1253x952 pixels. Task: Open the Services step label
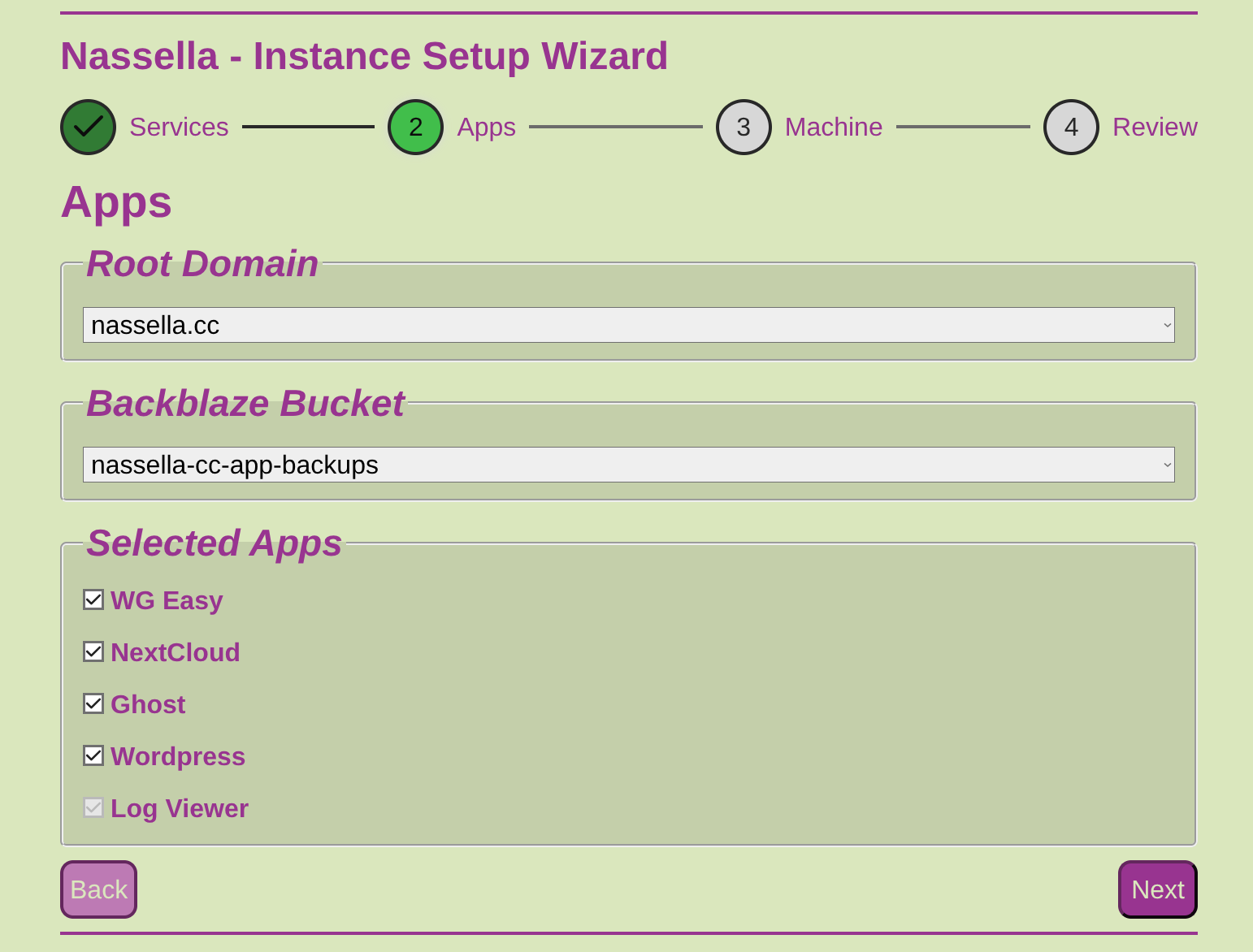click(x=179, y=127)
